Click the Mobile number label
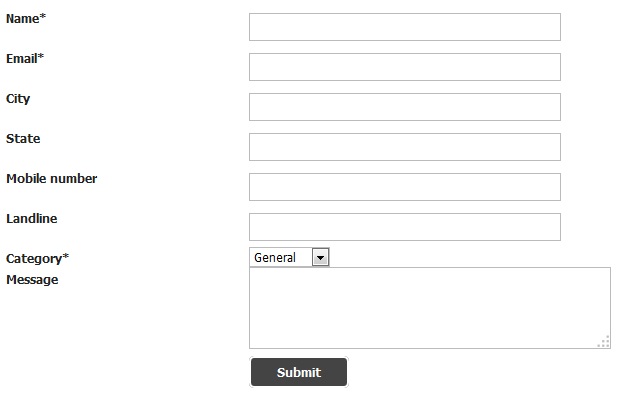 coord(51,178)
